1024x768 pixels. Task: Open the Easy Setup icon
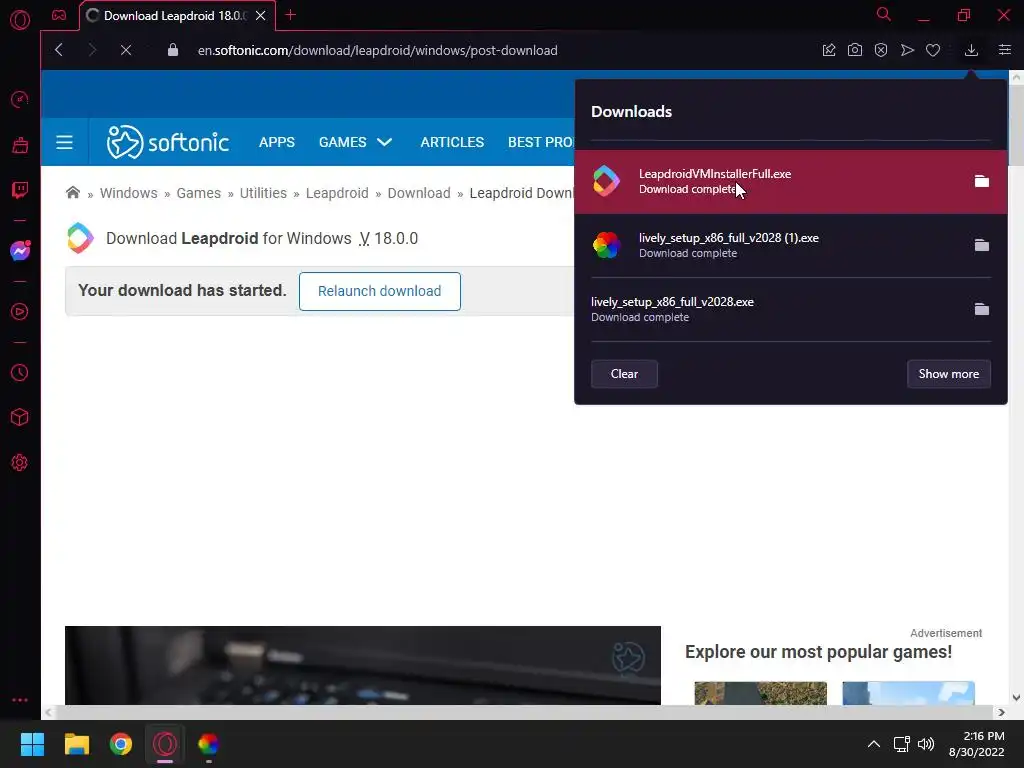[1005, 50]
